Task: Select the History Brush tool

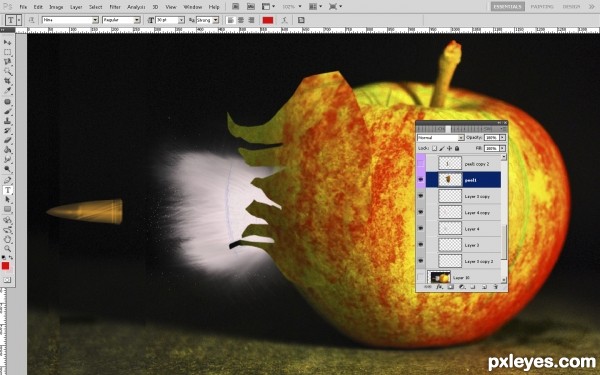Action: pos(7,131)
